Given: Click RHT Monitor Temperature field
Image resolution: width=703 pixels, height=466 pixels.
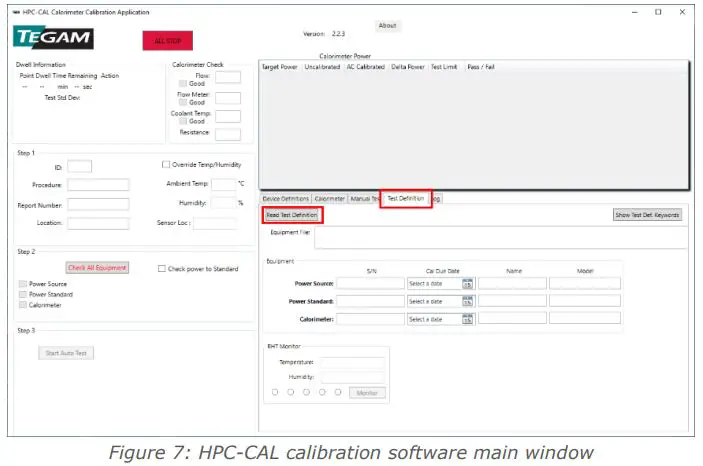Looking at the screenshot, I should click(x=352, y=362).
